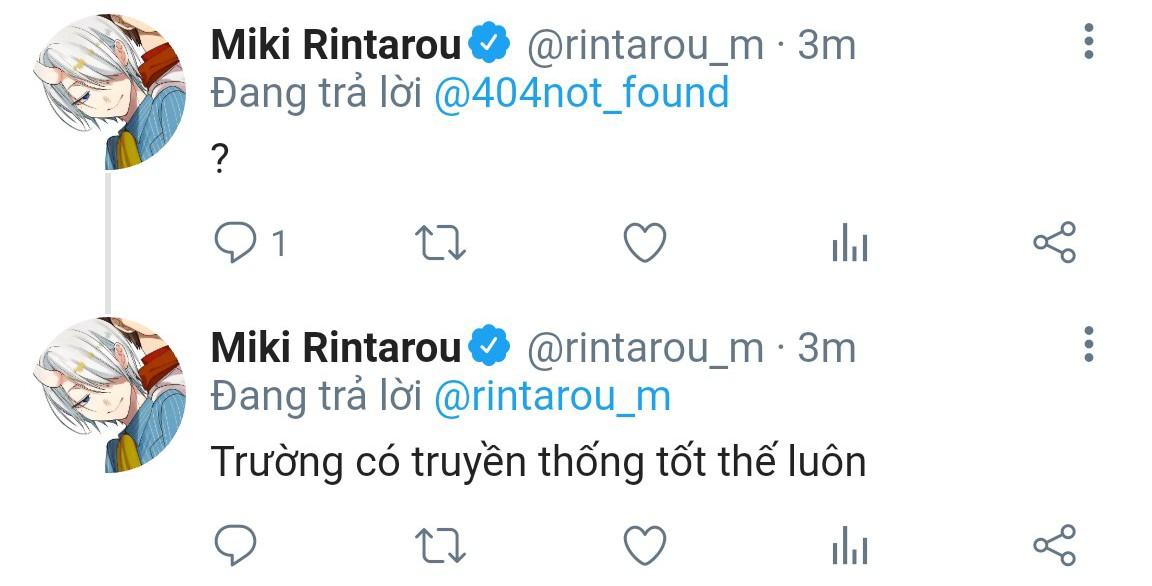The width and height of the screenshot is (1152, 586).
Task: Open Miki Rintarou name on first tweet
Action: (x=335, y=44)
